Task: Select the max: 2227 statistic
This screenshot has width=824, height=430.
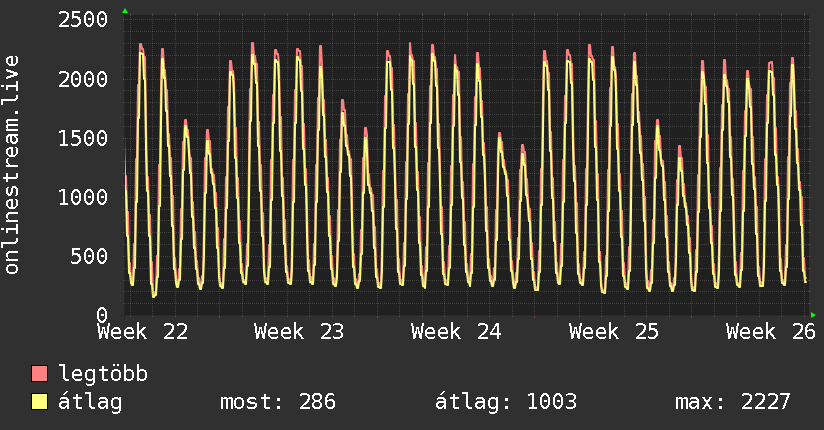Action: coord(733,402)
